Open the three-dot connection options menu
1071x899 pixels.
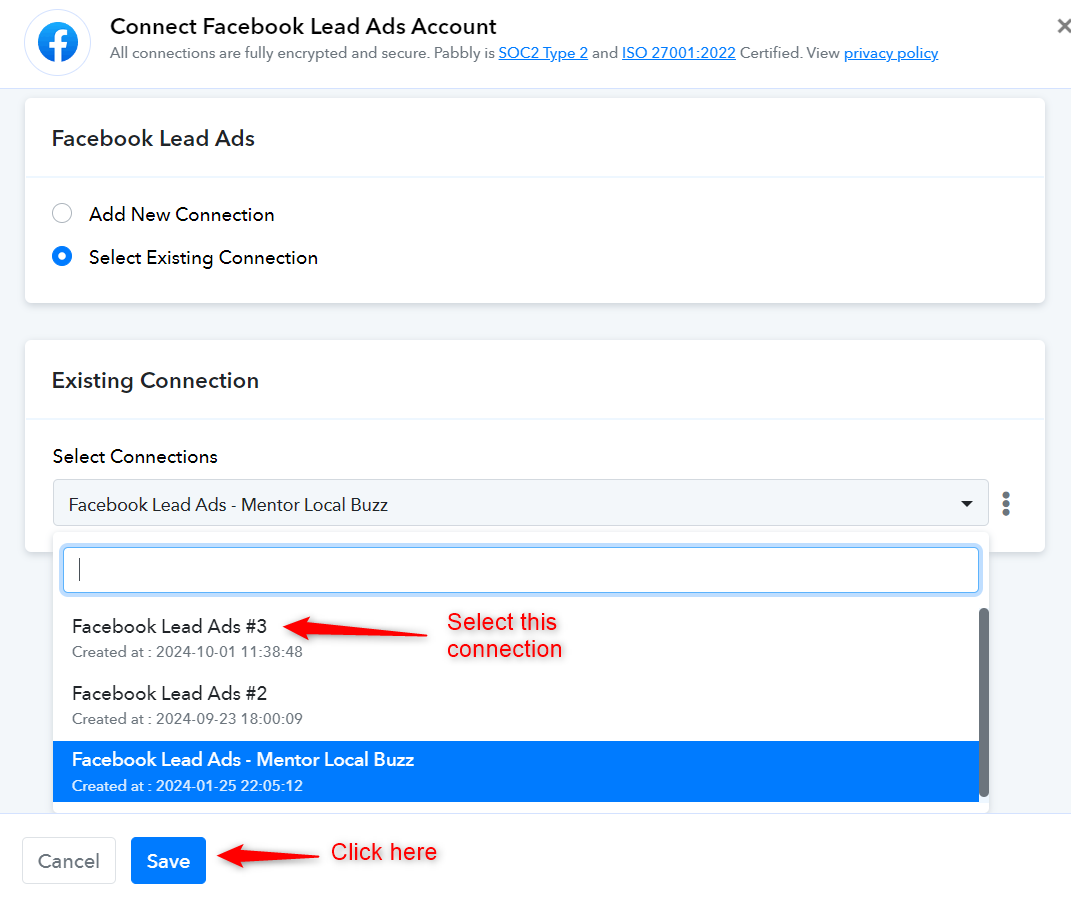1005,503
